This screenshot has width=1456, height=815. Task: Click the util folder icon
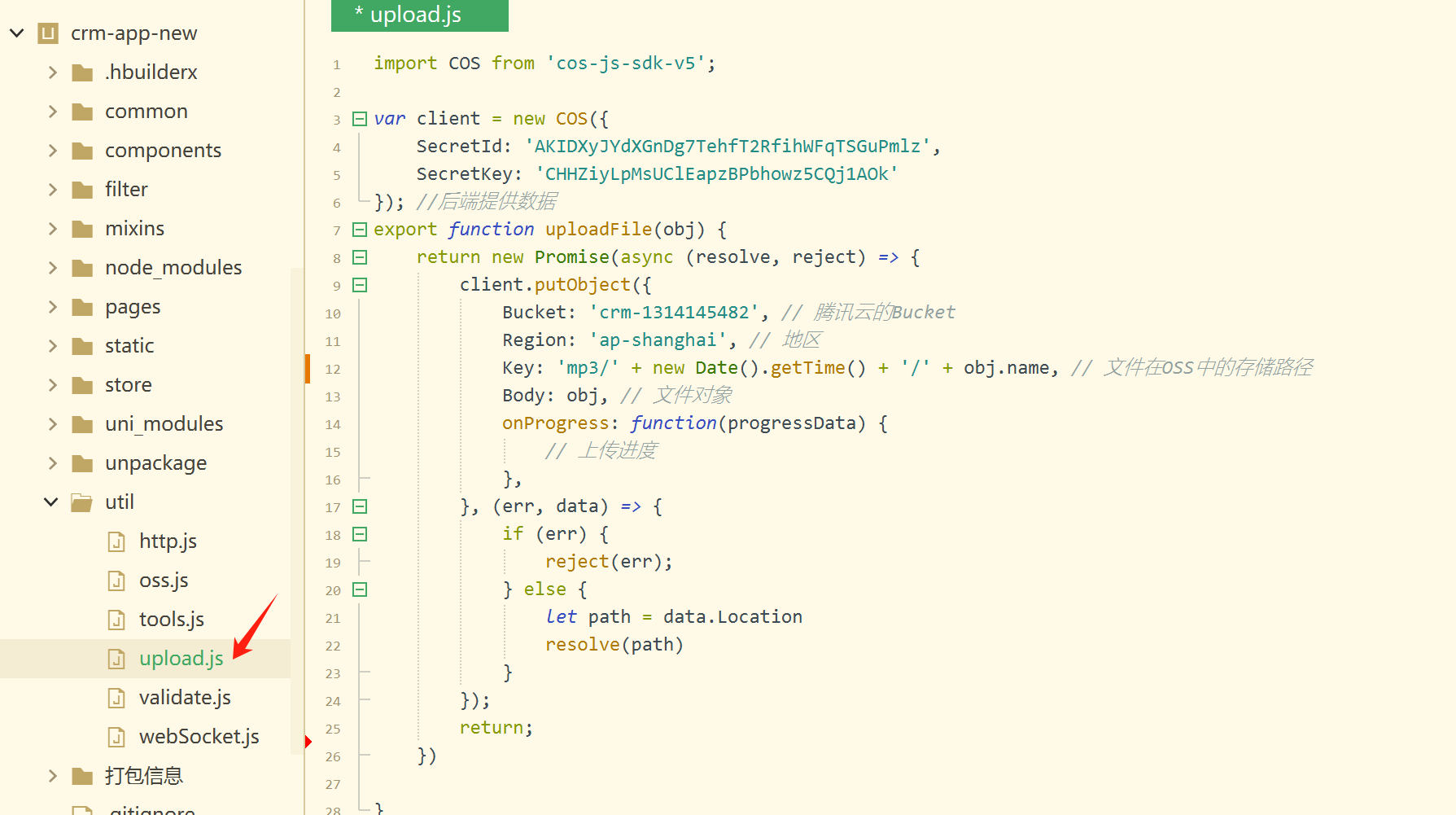coord(81,502)
